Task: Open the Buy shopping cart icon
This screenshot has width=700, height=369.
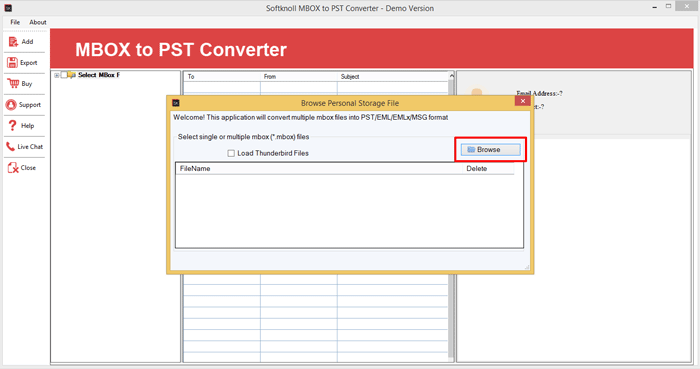Action: (13, 83)
